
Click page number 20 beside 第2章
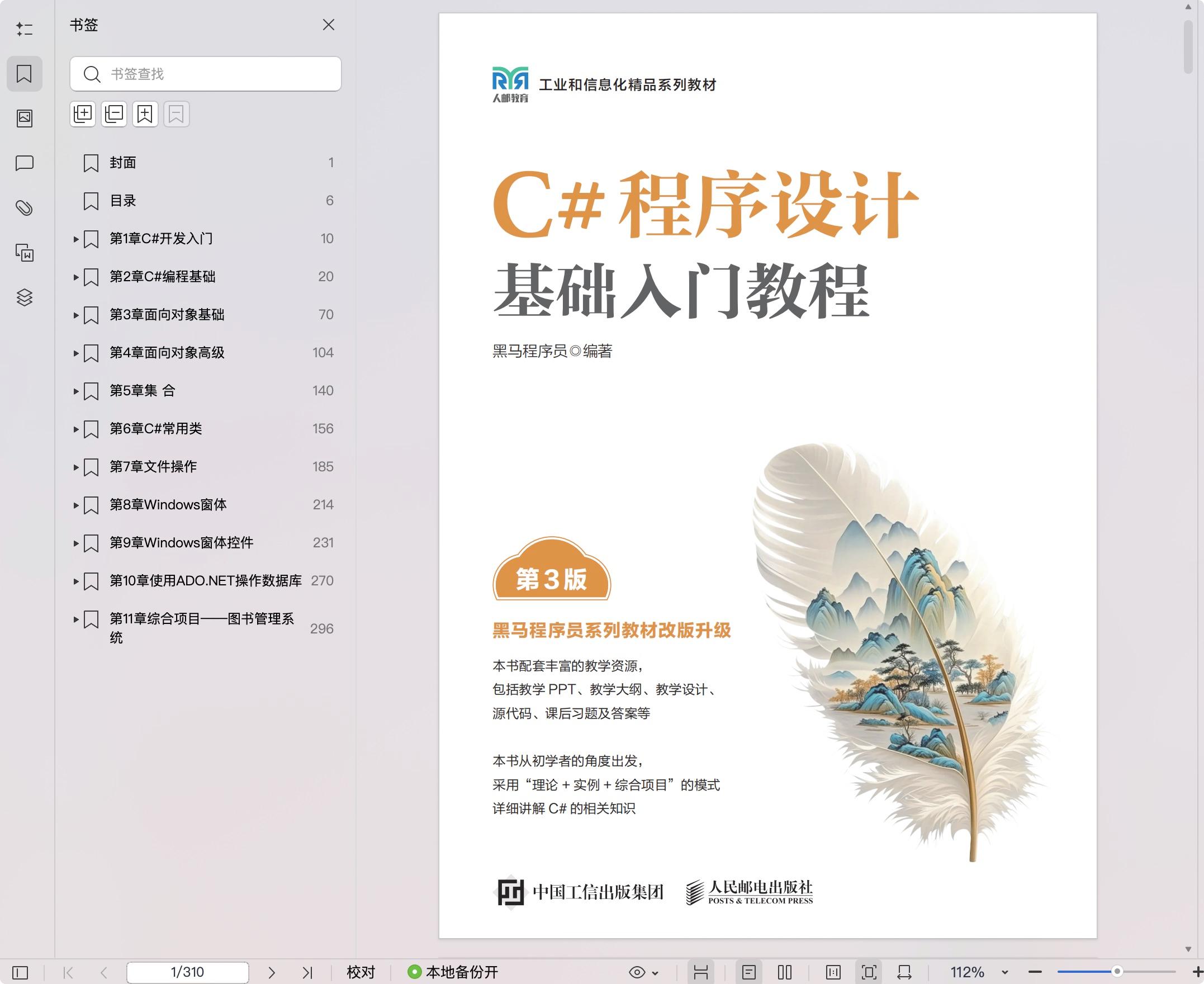[326, 277]
